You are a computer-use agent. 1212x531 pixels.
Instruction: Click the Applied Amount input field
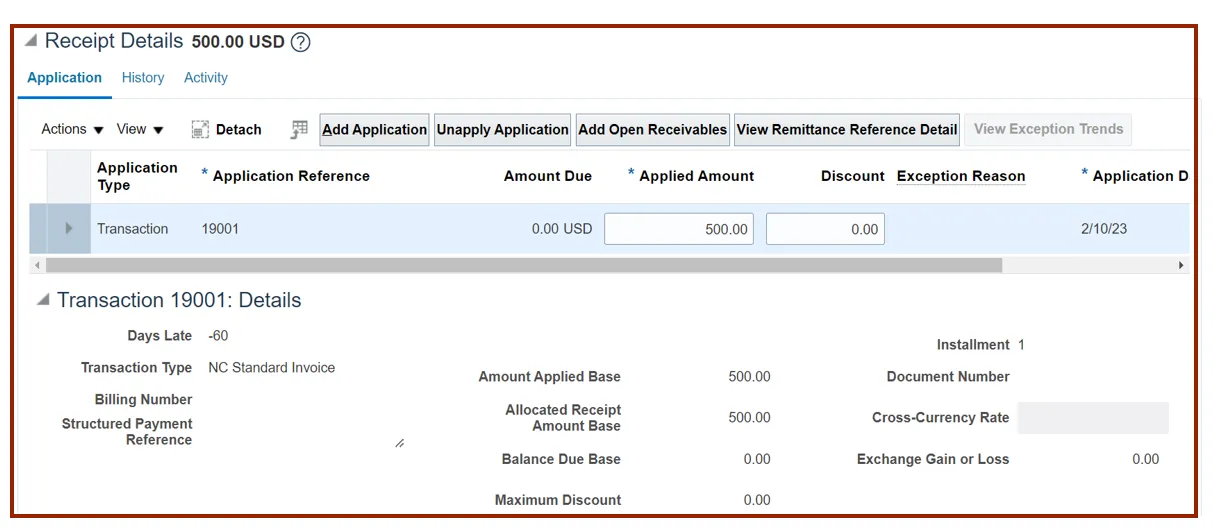pyautogui.click(x=679, y=229)
